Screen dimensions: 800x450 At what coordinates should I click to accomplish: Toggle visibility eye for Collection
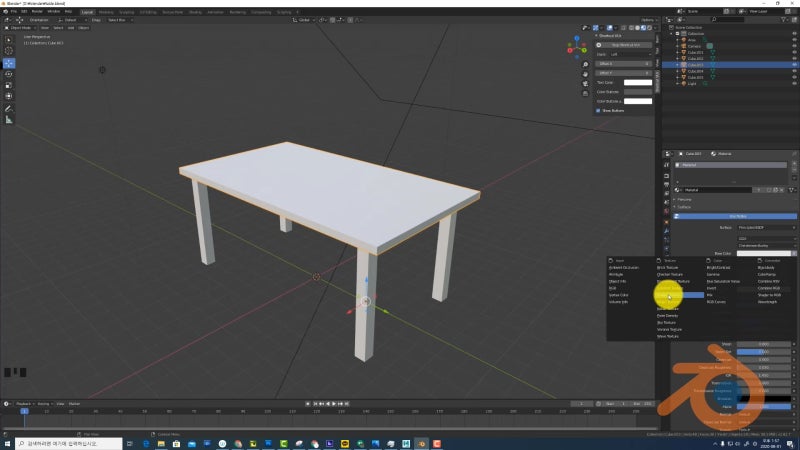pyautogui.click(x=794, y=34)
